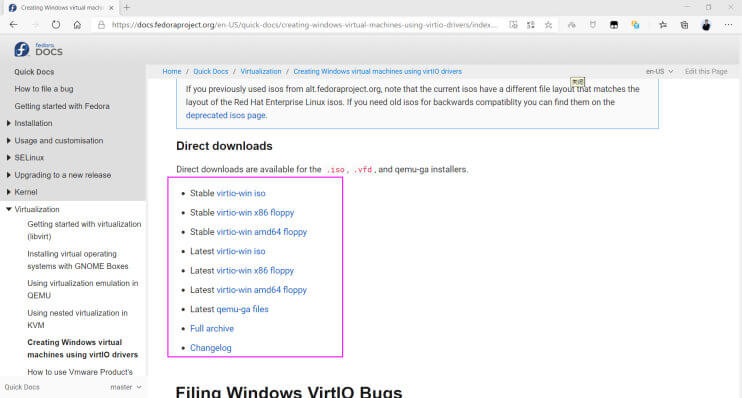Click the icon left of the favorites star
Image resolution: width=742 pixels, height=398 pixels.
point(531,25)
